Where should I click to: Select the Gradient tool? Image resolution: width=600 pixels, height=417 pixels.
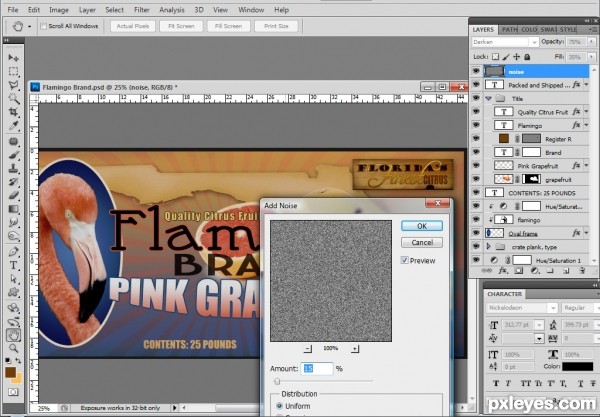pos(13,209)
